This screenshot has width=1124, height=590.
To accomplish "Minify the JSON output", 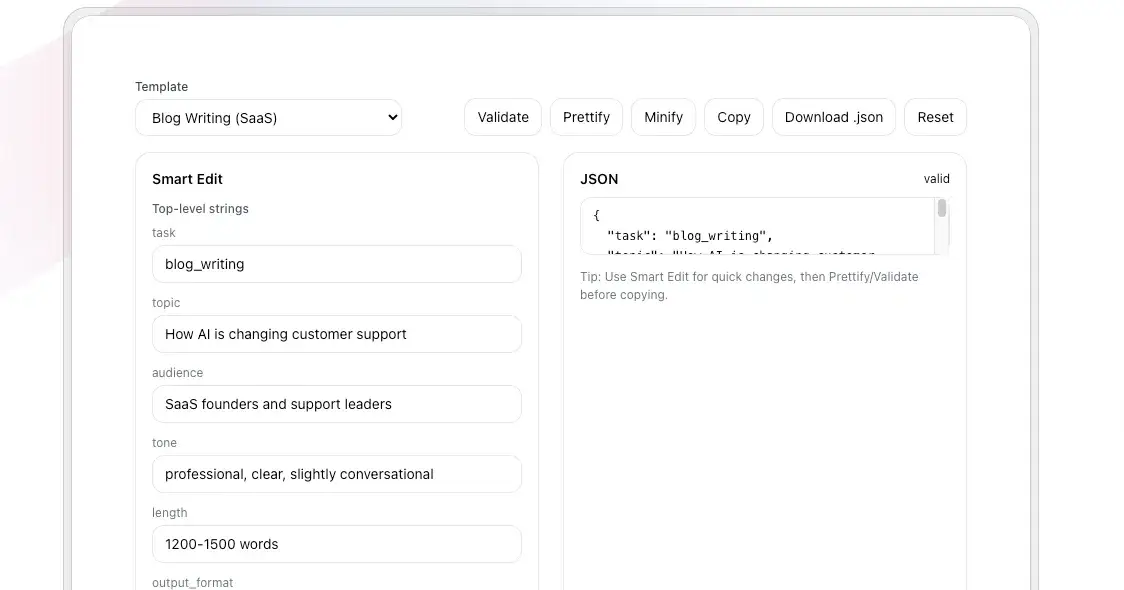I will [x=663, y=117].
